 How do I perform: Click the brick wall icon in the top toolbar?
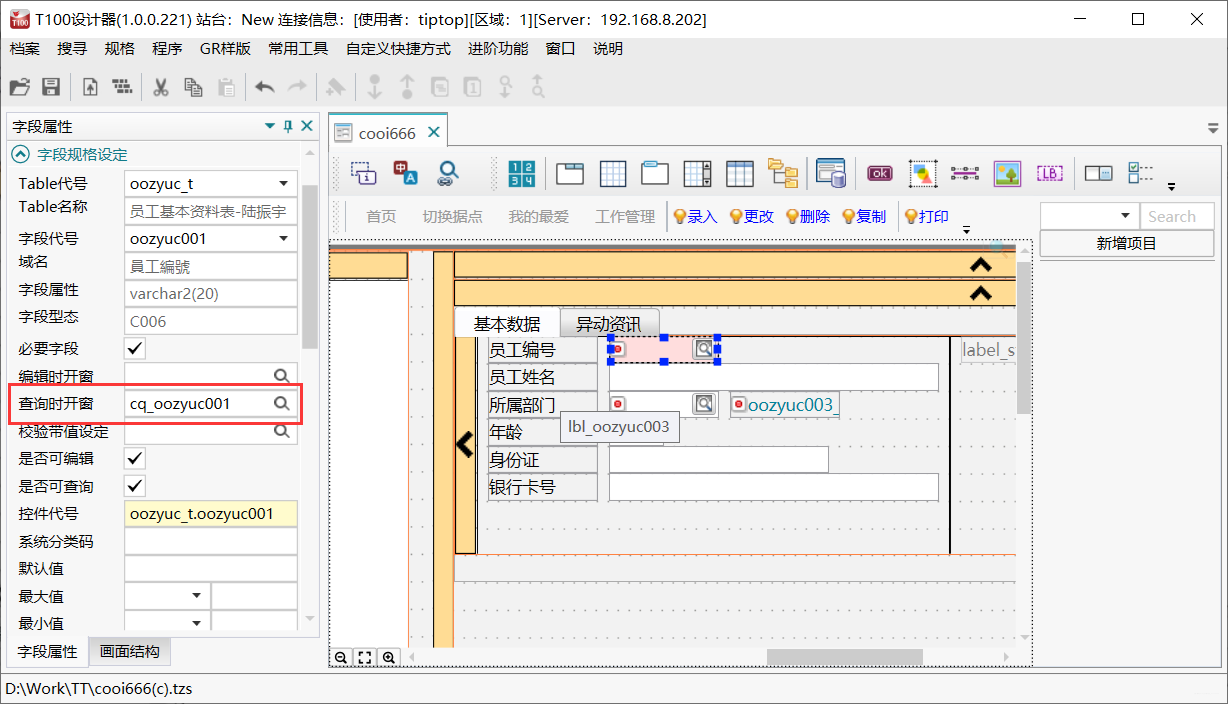(122, 87)
